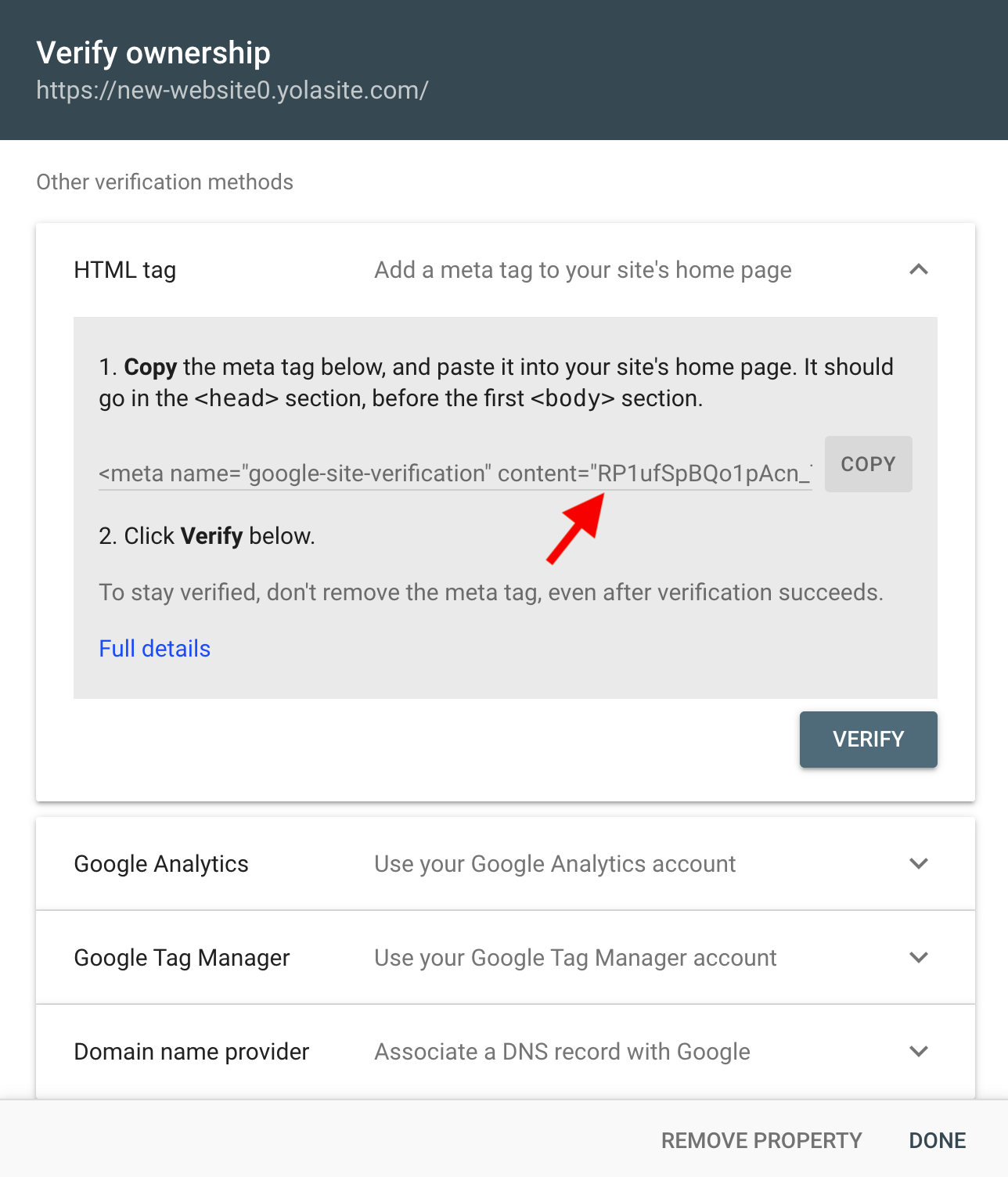This screenshot has height=1177, width=1008.
Task: Click the yolasite.com property URL in header
Action: tap(232, 91)
